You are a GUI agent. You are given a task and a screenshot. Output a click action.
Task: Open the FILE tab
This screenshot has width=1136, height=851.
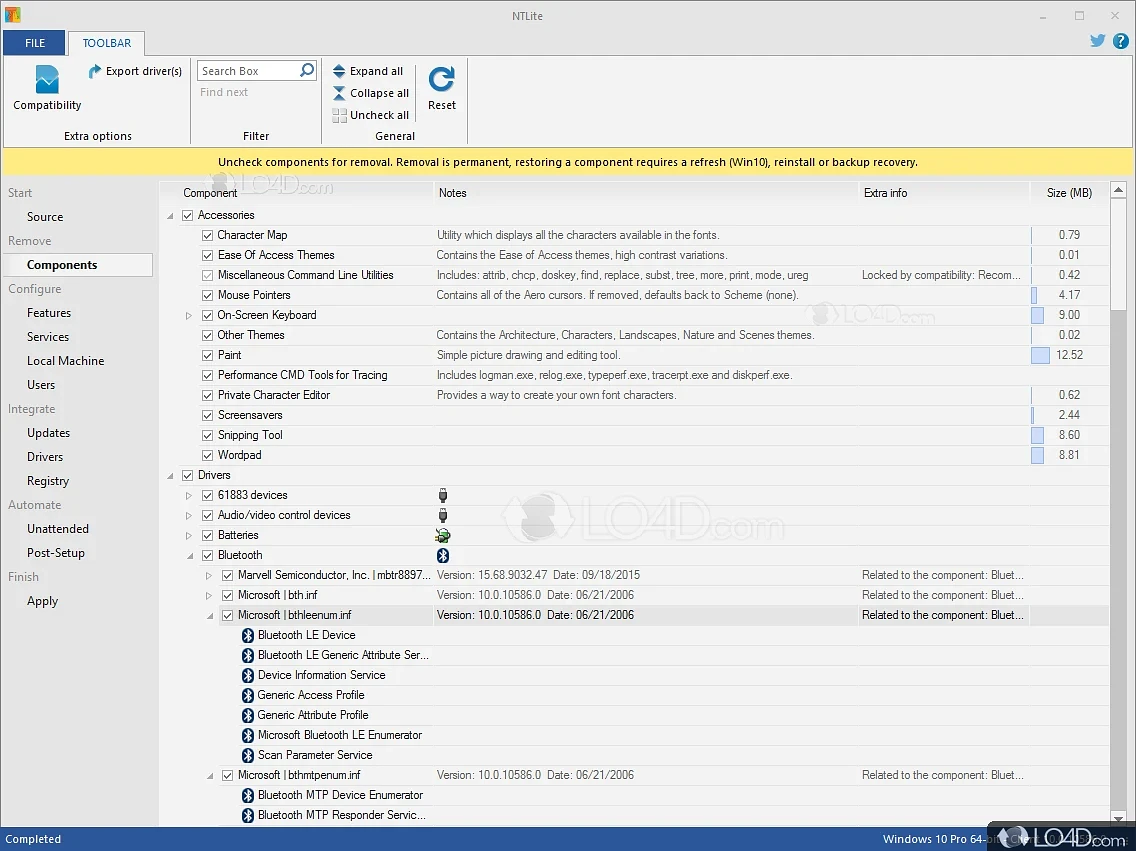pos(35,43)
